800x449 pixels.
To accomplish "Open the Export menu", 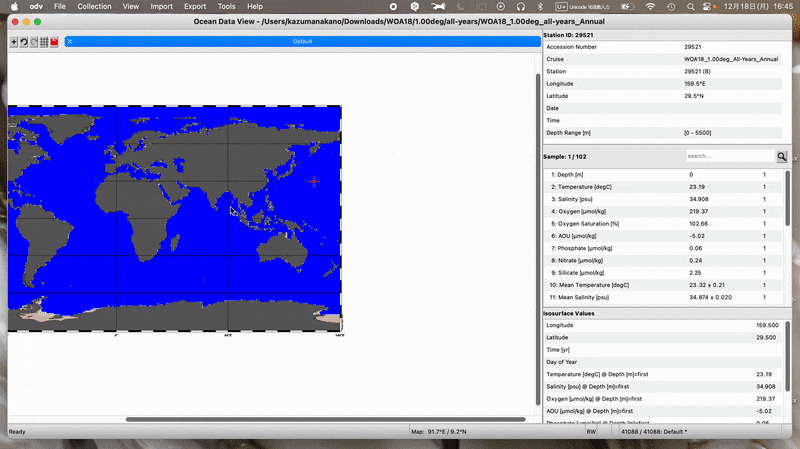I will pyautogui.click(x=195, y=7).
